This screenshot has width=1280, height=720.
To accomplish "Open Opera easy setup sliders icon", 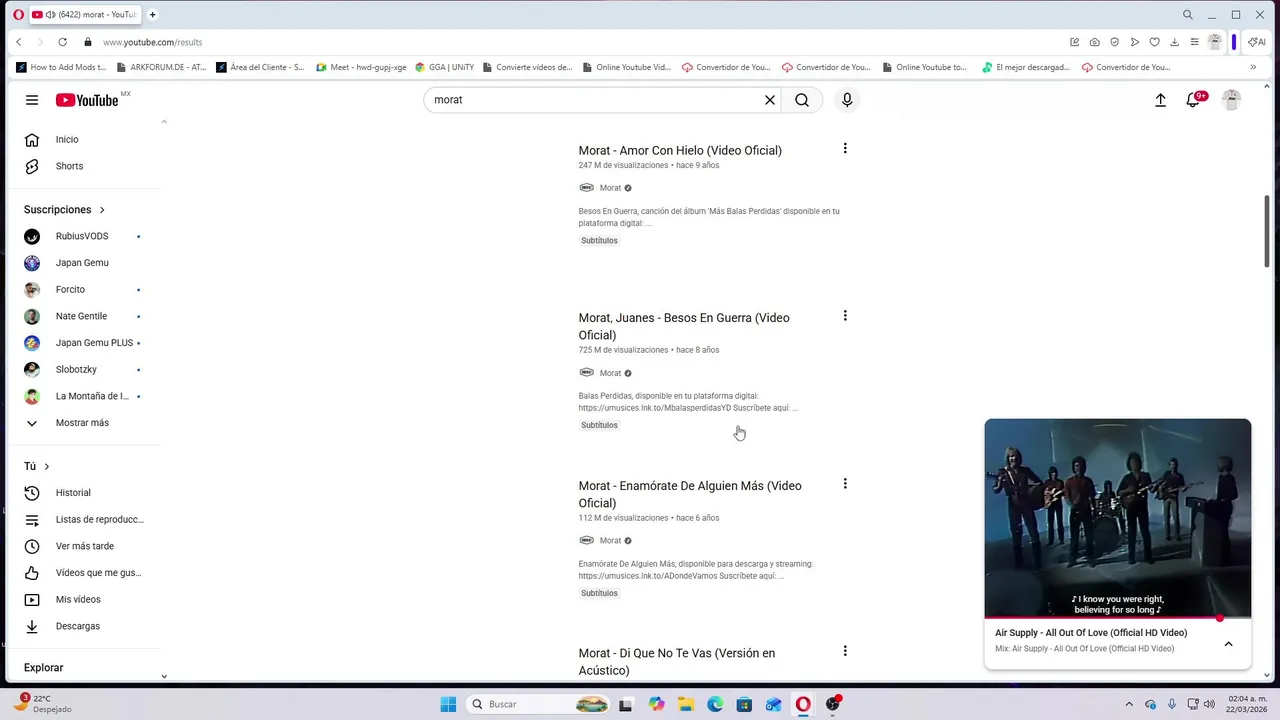I will 1194,42.
